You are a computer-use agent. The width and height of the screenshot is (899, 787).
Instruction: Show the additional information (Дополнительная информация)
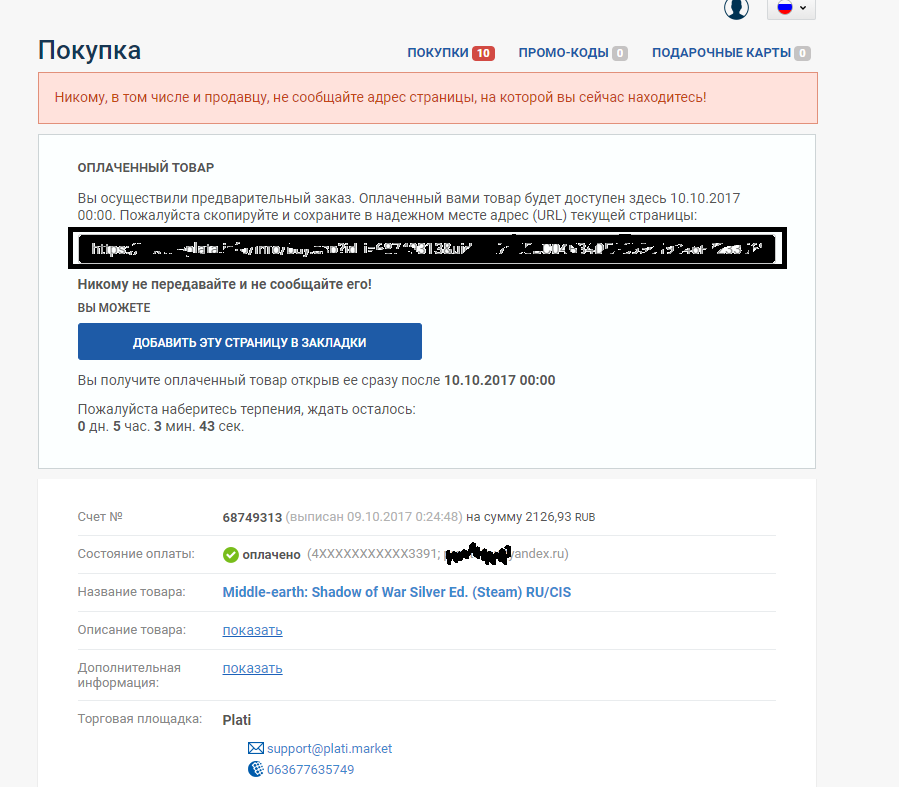(252, 668)
